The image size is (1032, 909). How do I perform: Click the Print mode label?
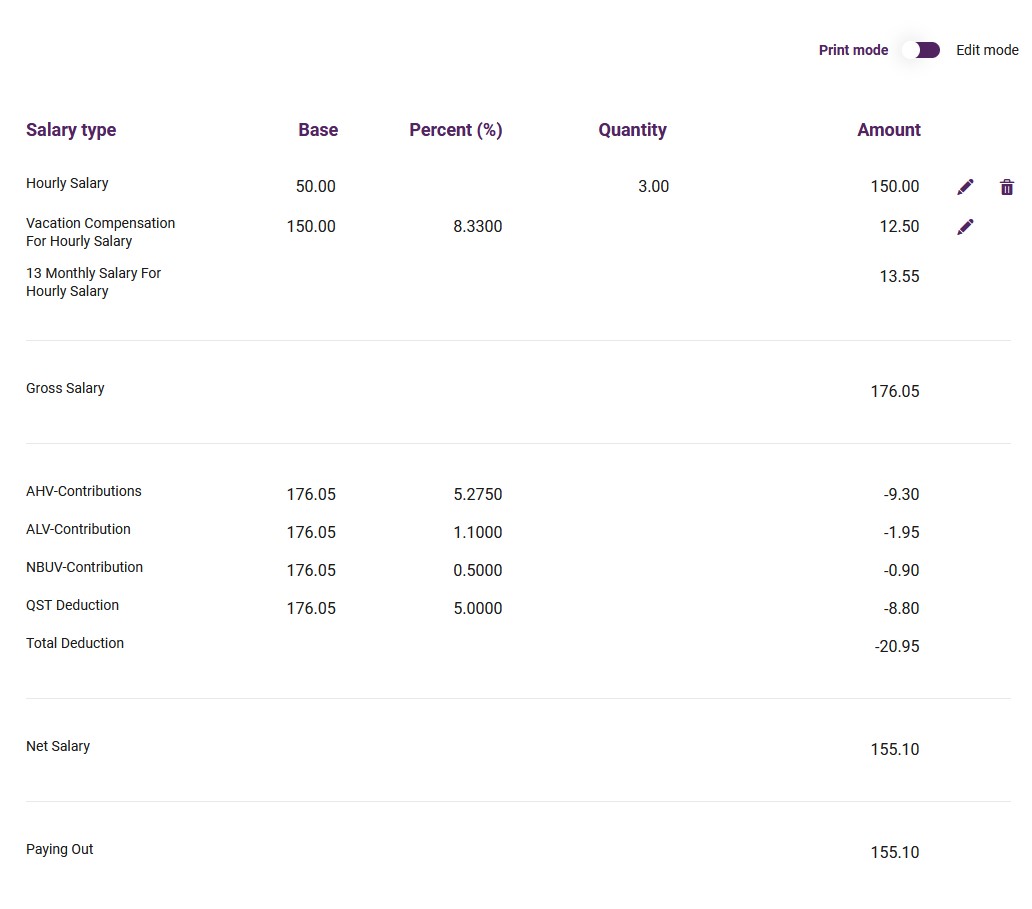point(853,50)
